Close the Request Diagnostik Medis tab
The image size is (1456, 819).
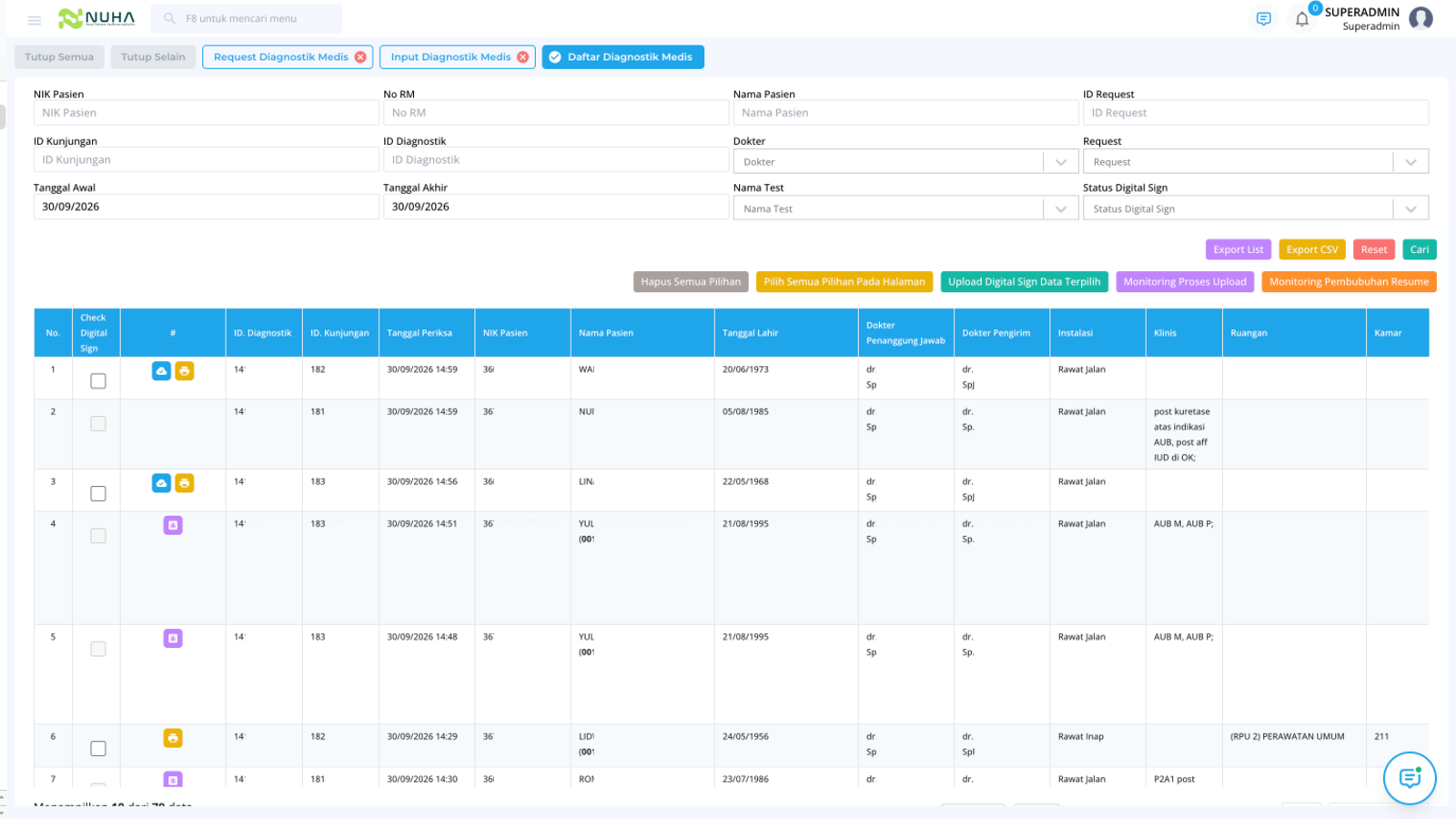click(360, 57)
